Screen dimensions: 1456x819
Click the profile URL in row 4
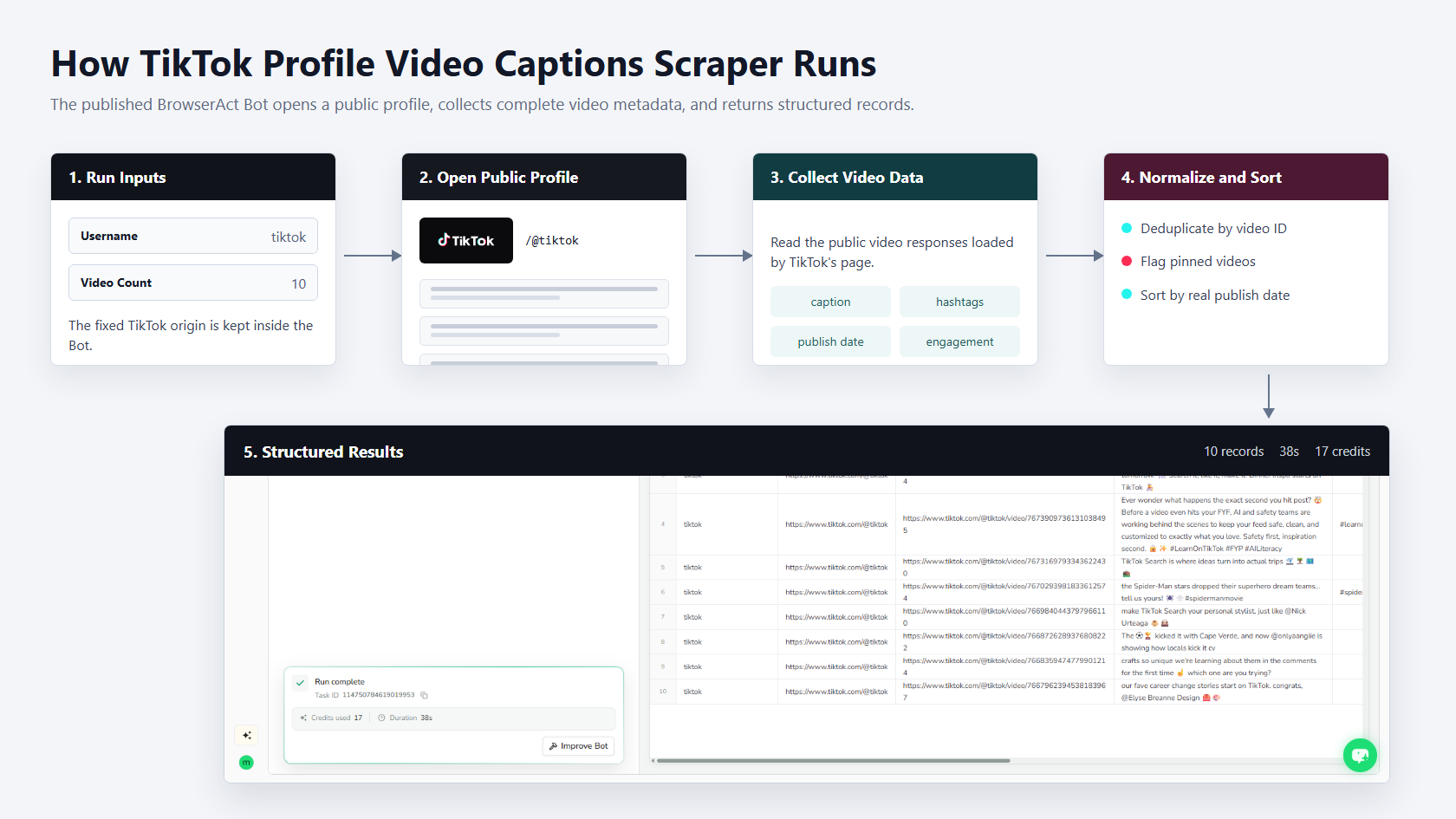pyautogui.click(x=836, y=524)
